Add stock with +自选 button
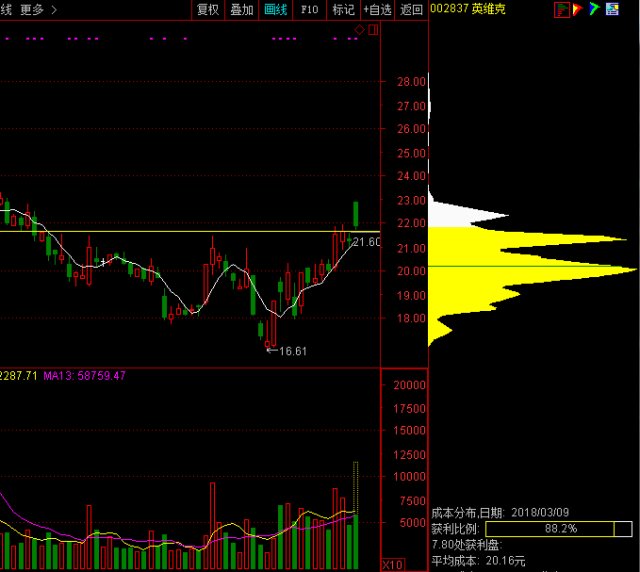 pyautogui.click(x=378, y=9)
